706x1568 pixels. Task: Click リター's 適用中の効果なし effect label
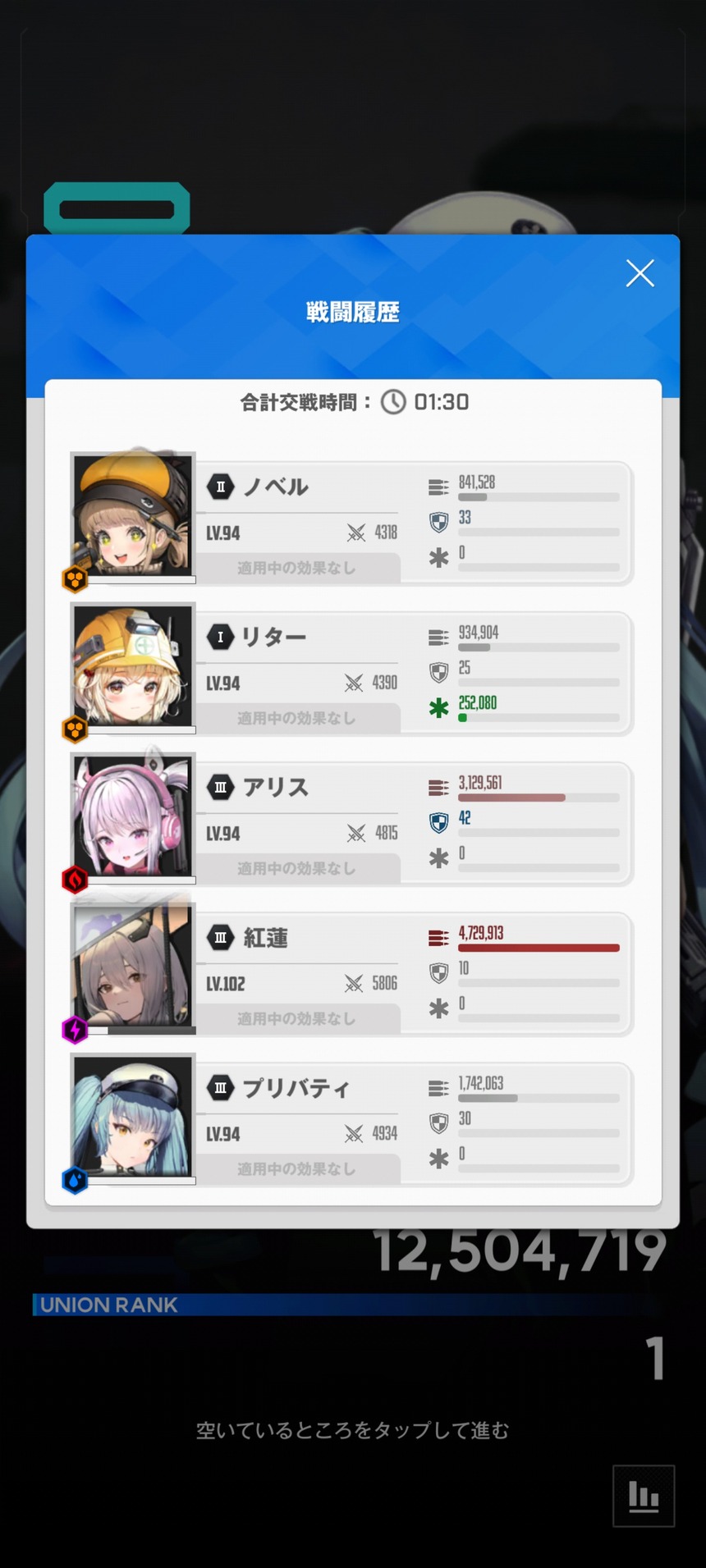coord(296,718)
